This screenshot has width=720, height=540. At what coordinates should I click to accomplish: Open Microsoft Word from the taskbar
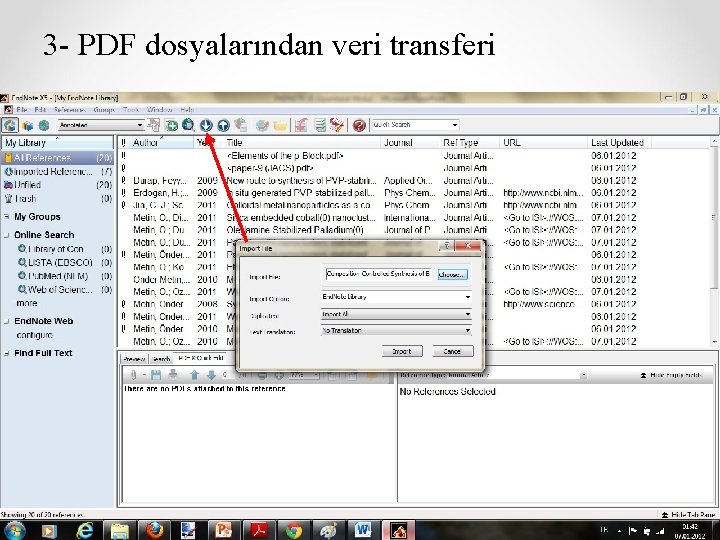point(363,530)
